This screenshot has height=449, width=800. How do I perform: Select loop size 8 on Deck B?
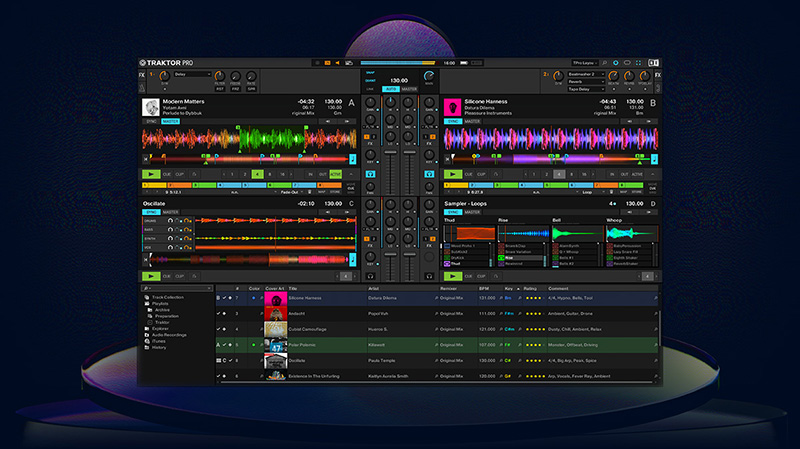click(571, 174)
